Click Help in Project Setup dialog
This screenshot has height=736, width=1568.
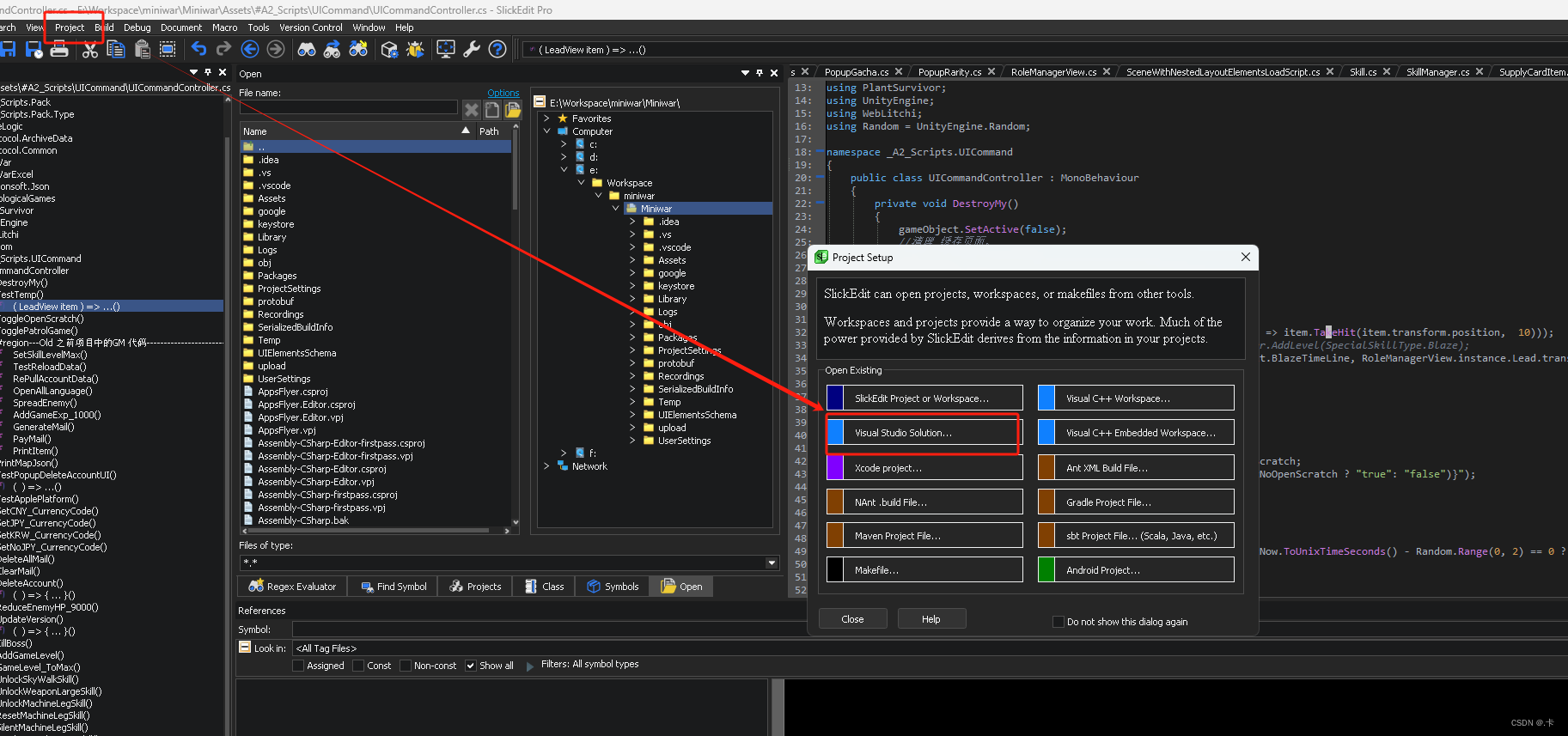931,619
